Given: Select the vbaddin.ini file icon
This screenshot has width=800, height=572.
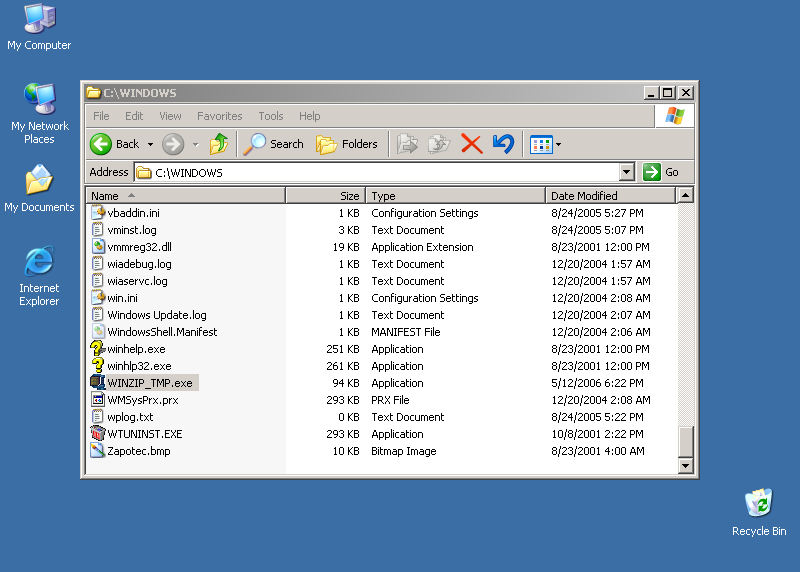Looking at the screenshot, I should (x=97, y=212).
